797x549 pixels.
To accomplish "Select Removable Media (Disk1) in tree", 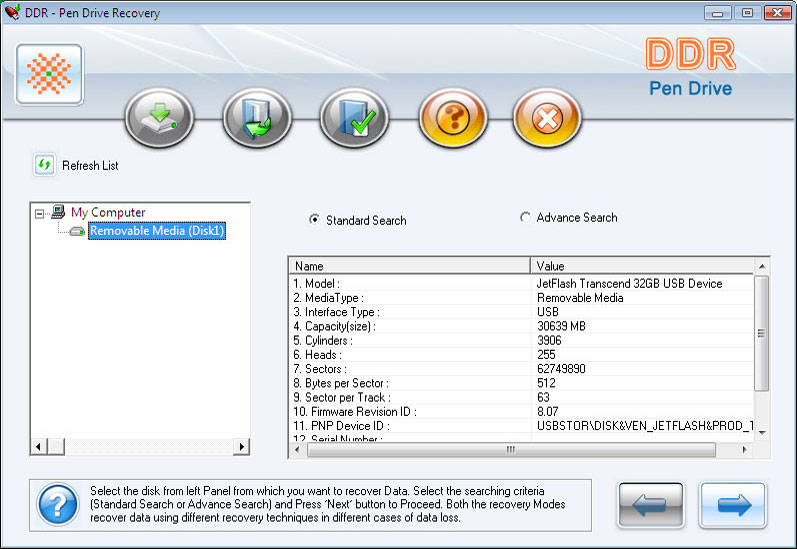I will click(x=157, y=231).
